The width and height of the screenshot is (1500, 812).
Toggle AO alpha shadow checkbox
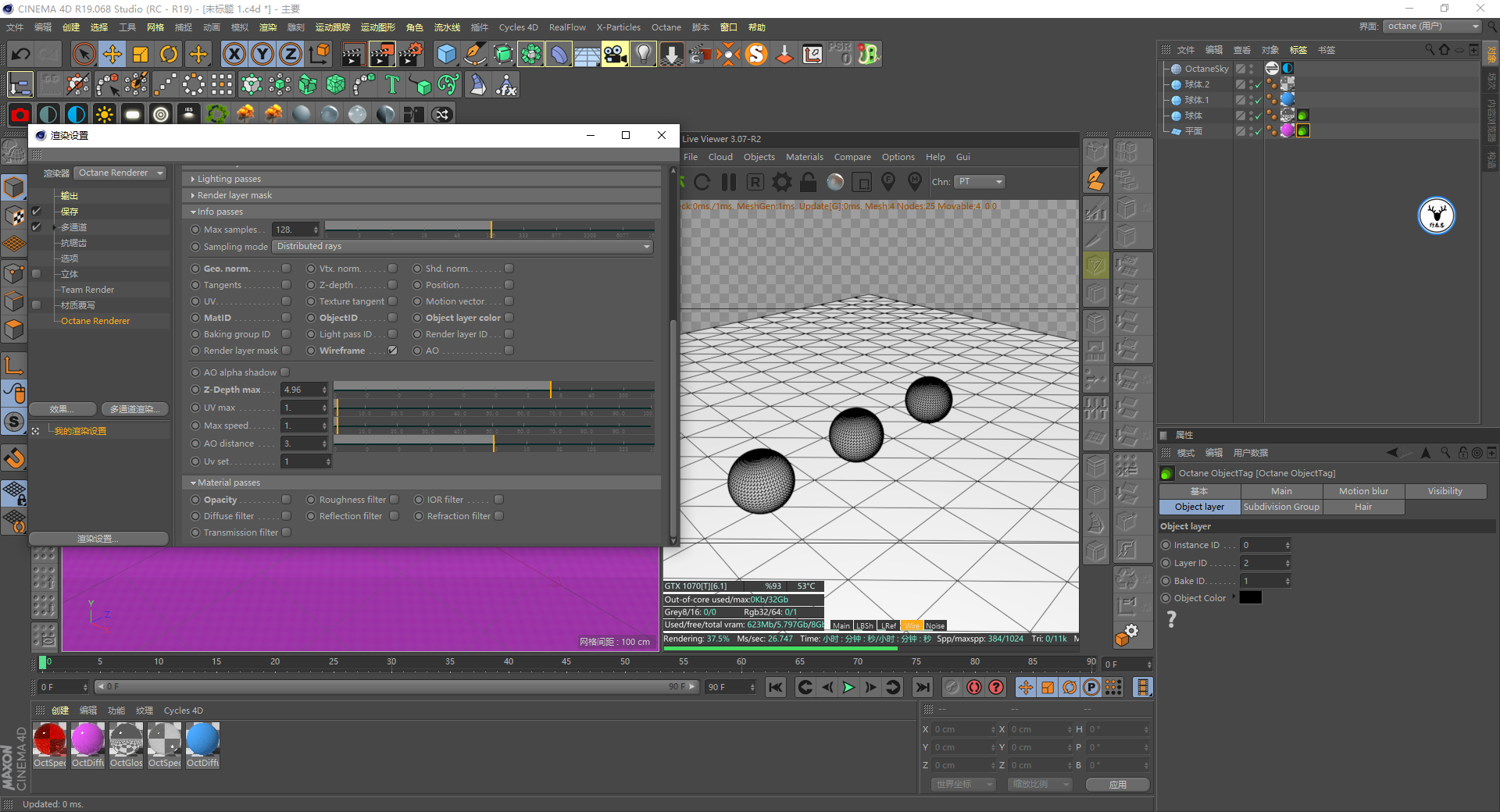tap(285, 372)
